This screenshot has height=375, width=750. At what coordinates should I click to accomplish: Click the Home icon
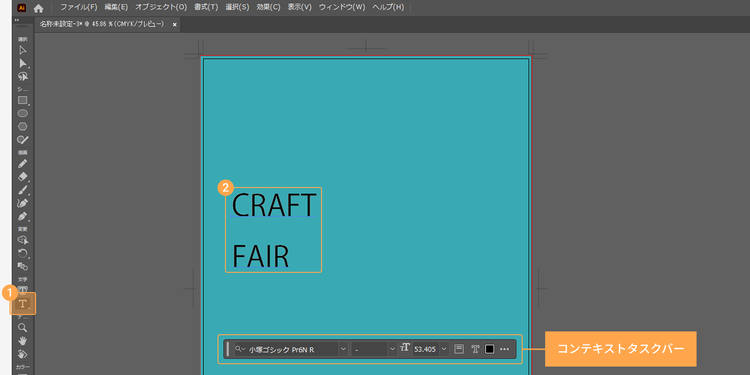point(39,8)
